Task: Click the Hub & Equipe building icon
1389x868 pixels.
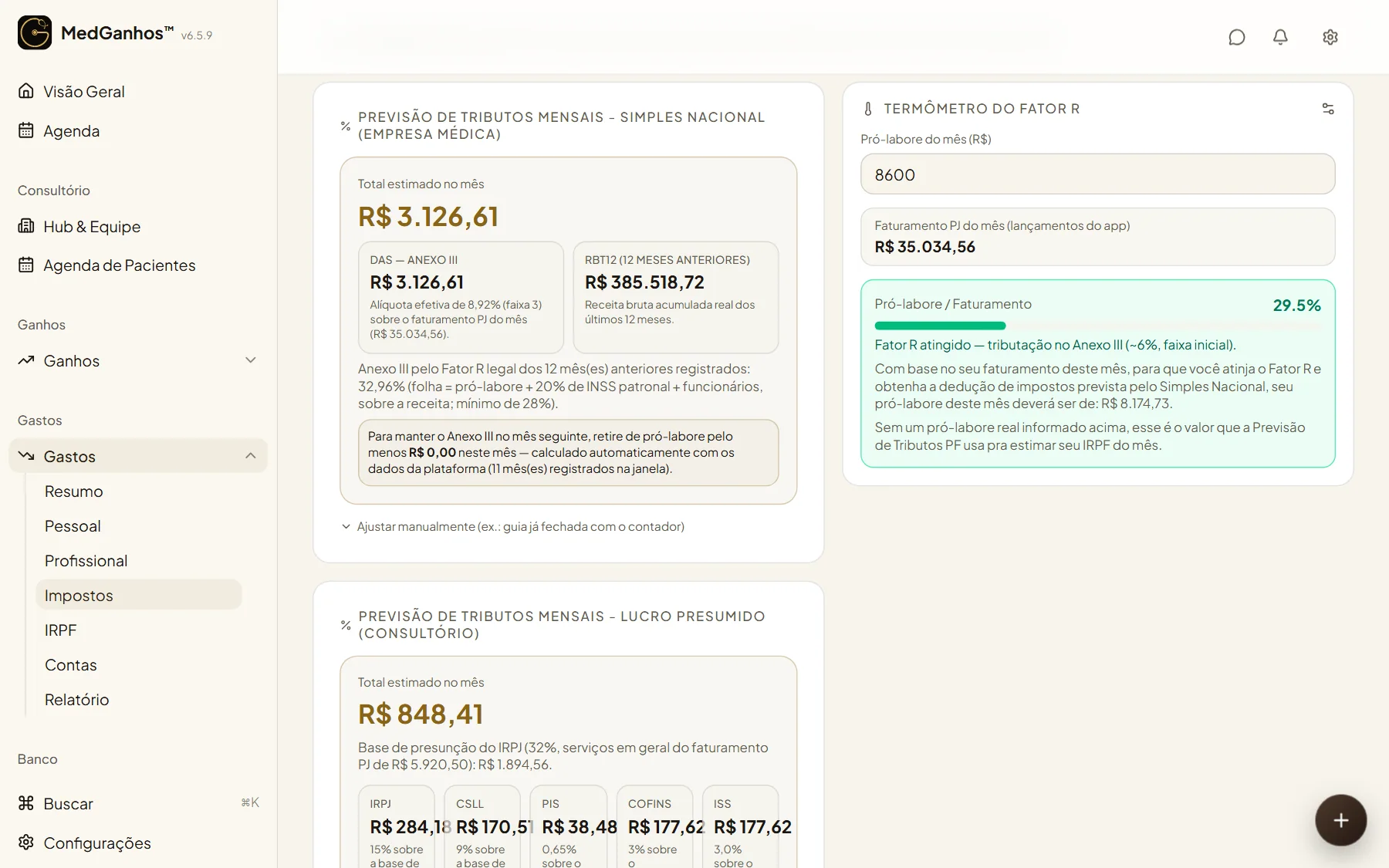Action: pyautogui.click(x=26, y=226)
